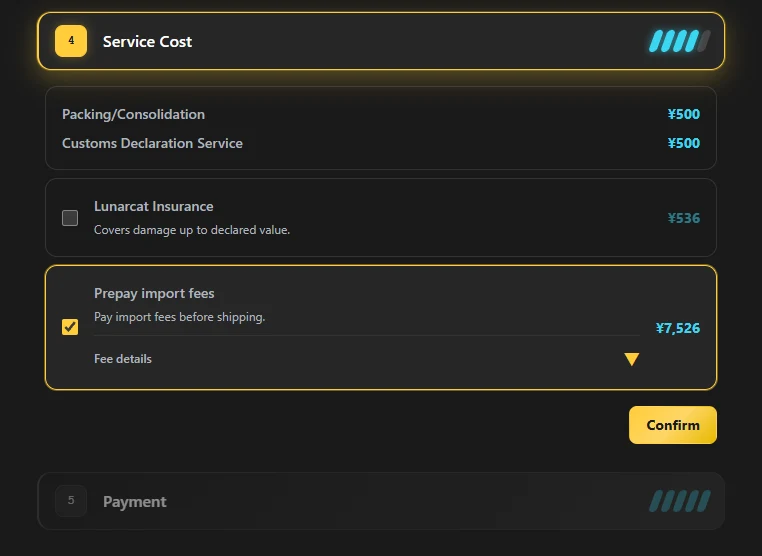Click the Packing/Consolidation ¥500 price
The image size is (762, 556).
(x=684, y=114)
